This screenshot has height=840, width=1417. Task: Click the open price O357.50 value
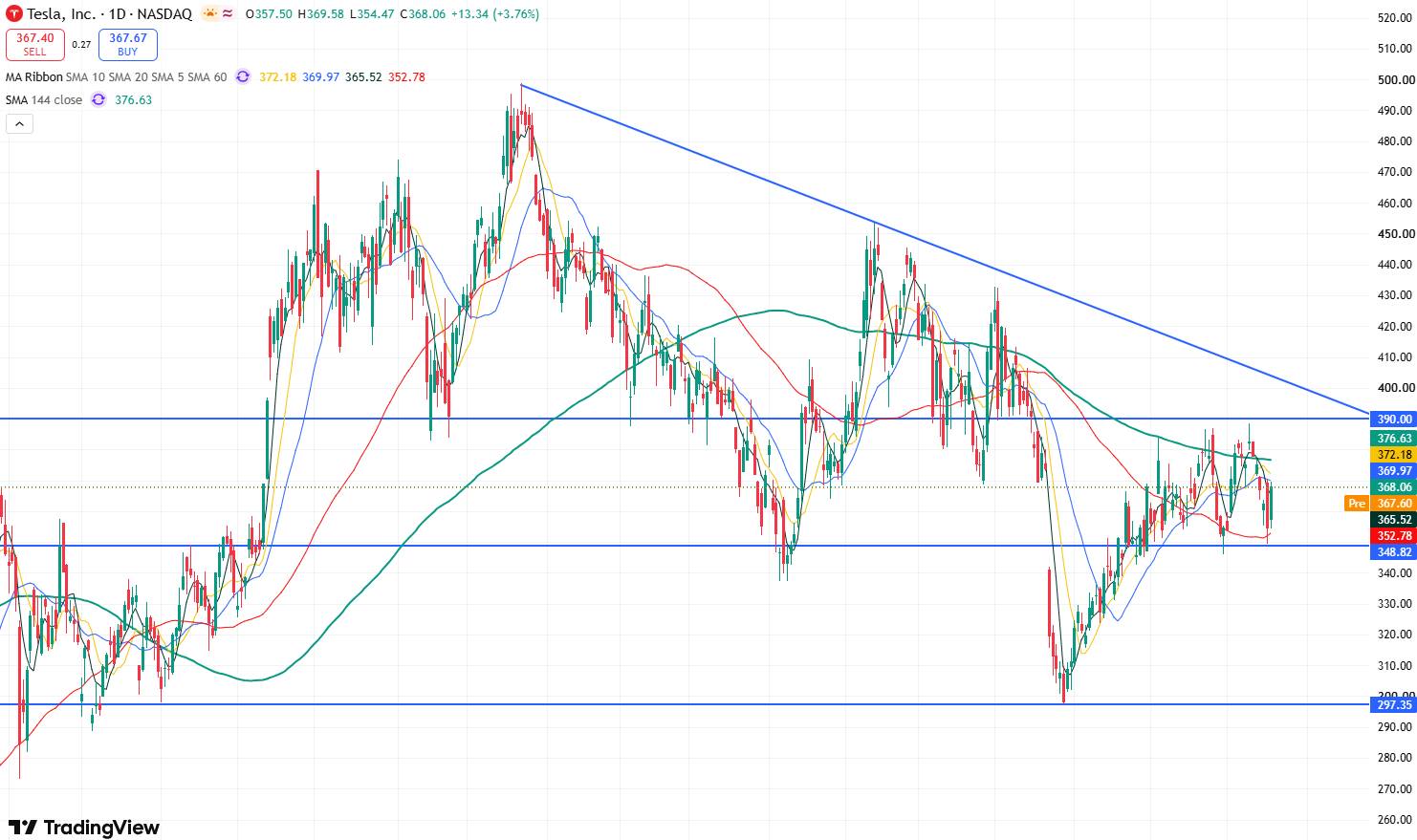tap(270, 14)
